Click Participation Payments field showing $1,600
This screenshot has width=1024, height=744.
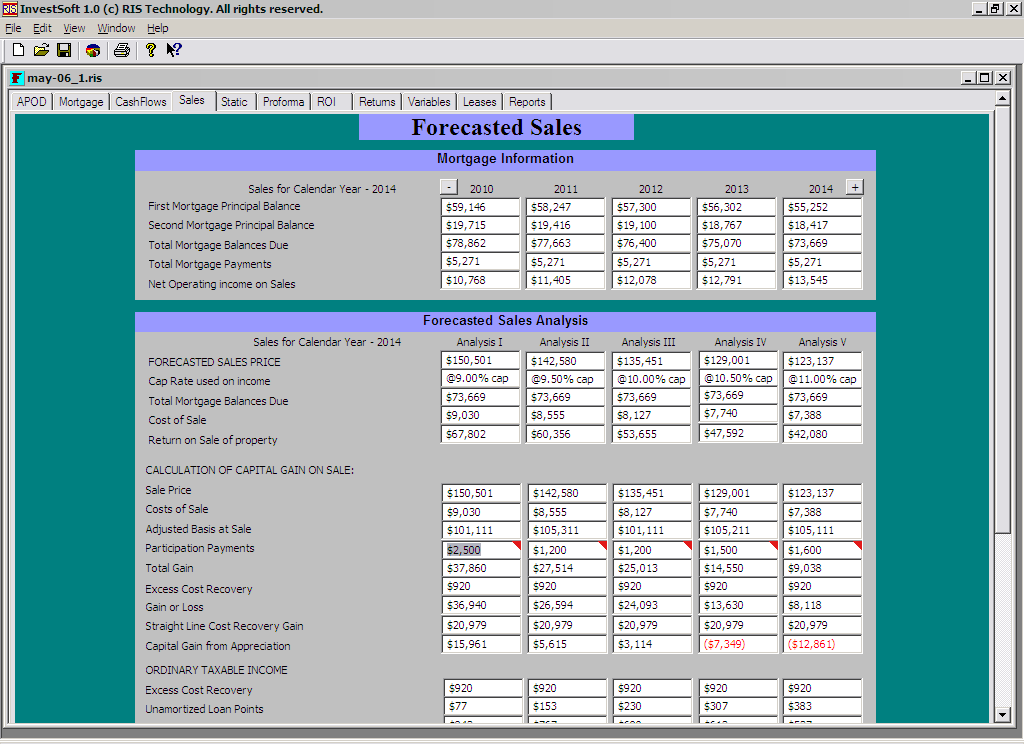coord(822,550)
